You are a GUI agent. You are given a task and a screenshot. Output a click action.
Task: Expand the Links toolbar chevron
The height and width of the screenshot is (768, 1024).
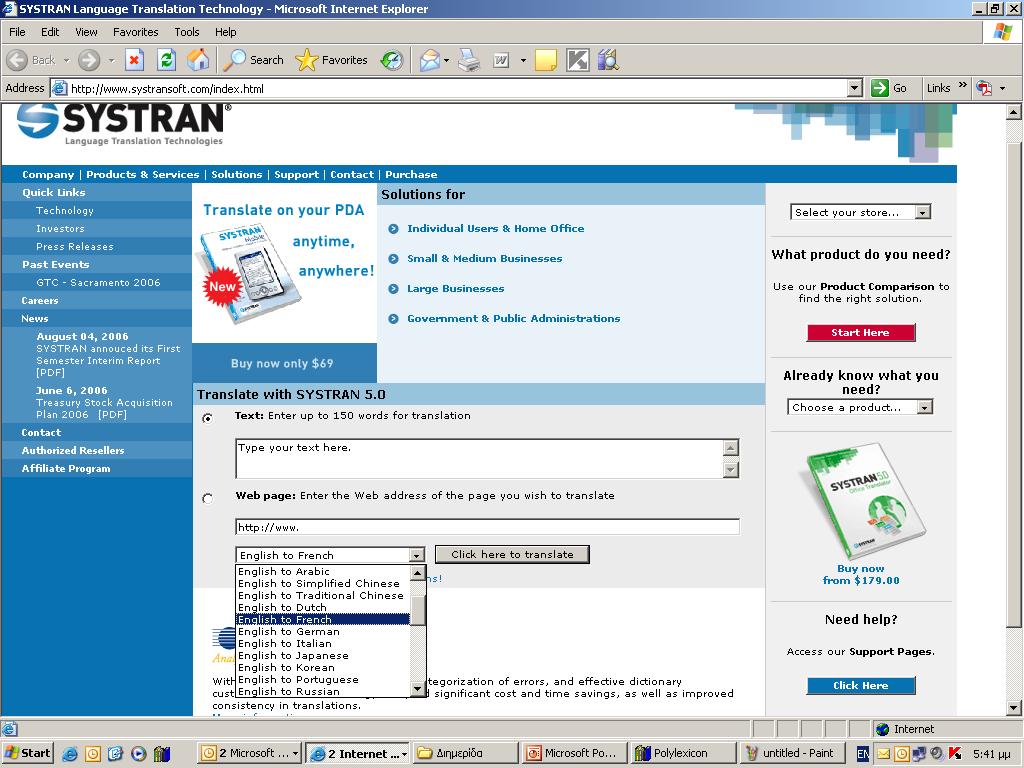963,86
